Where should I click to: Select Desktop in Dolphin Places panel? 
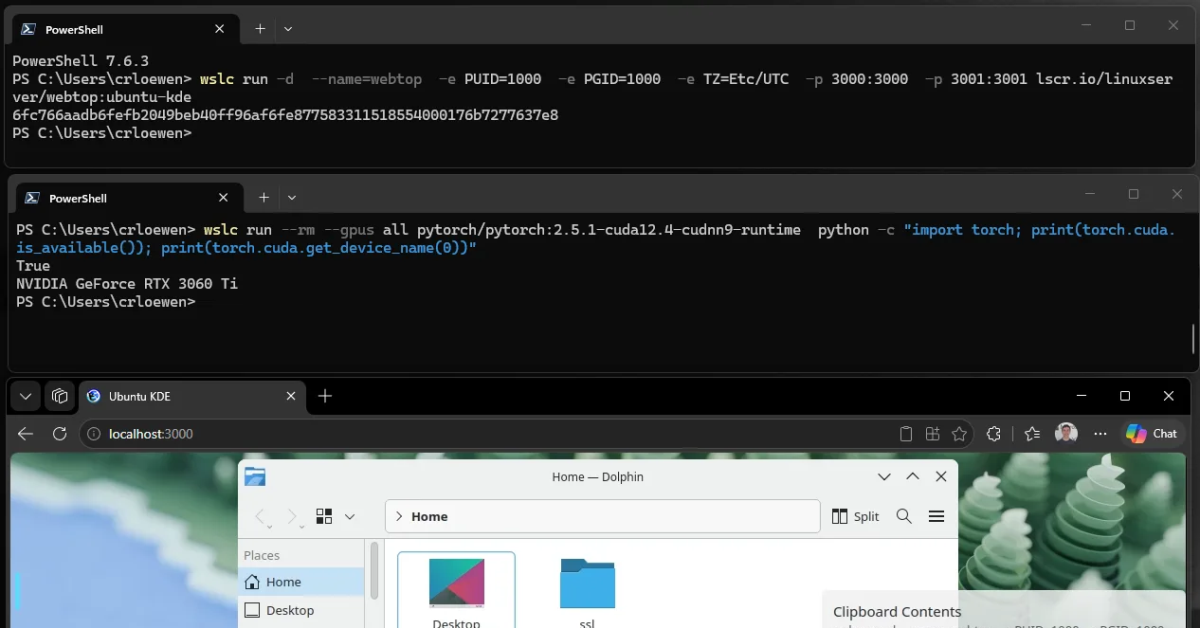click(x=301, y=610)
